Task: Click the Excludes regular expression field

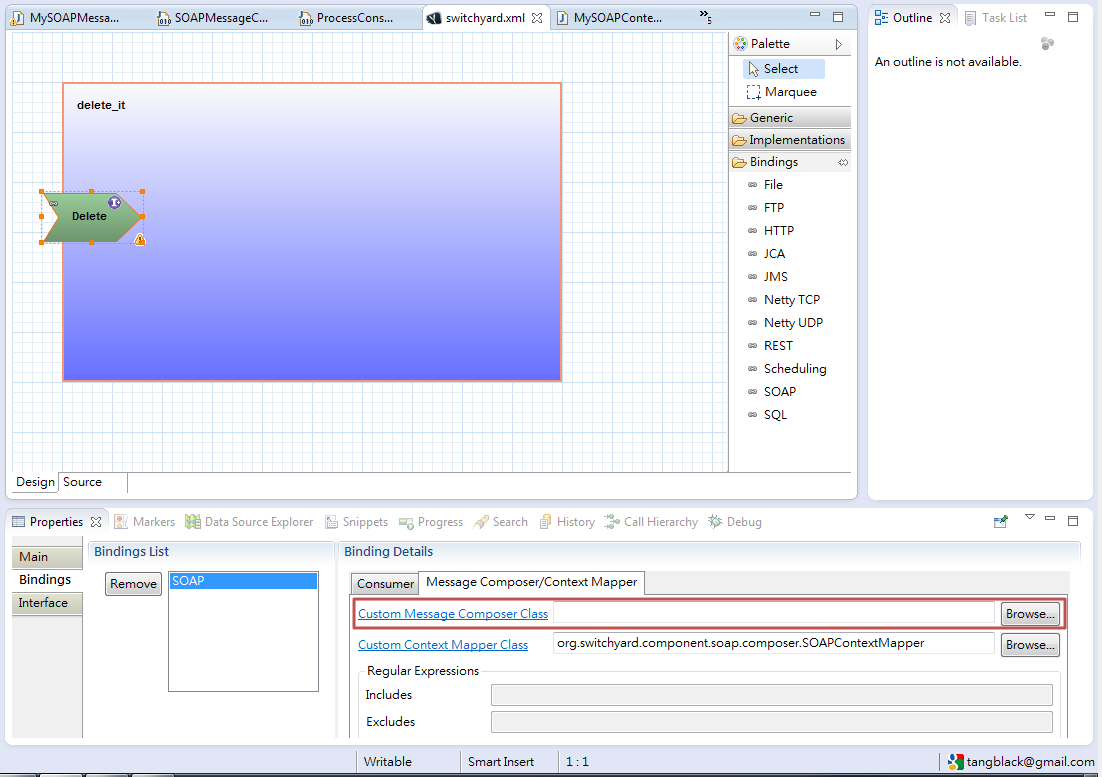Action: tap(772, 722)
